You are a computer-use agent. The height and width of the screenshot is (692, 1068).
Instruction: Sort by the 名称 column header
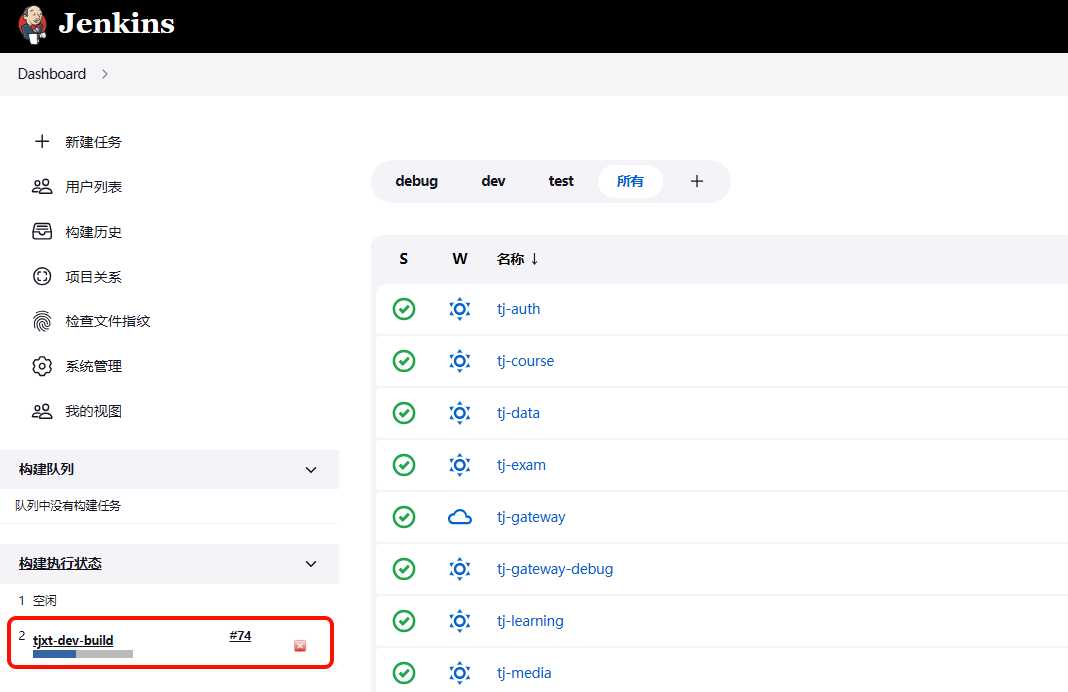click(518, 259)
